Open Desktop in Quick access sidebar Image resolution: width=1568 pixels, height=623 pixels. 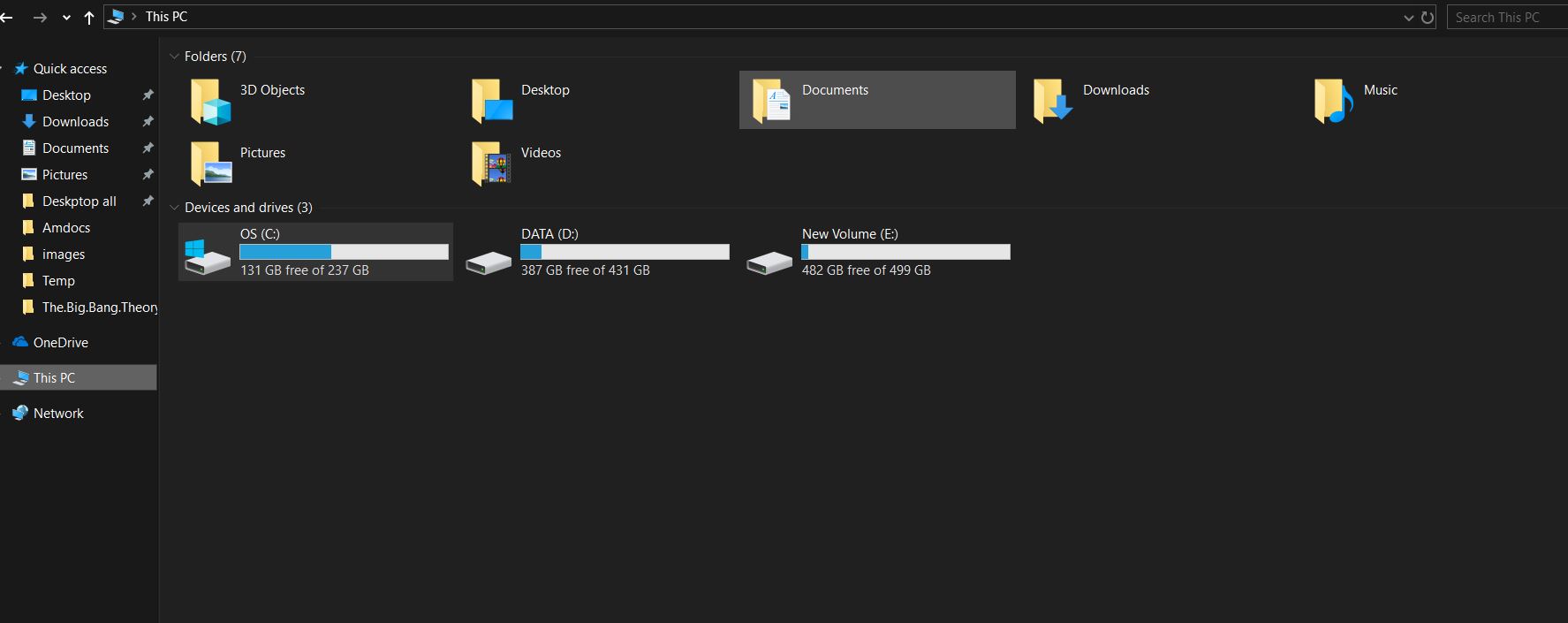(x=67, y=95)
